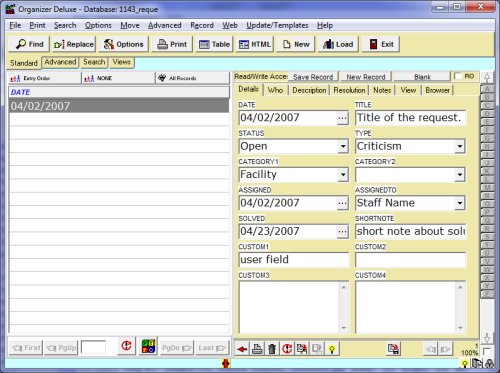Switch to the Description tab

click(x=309, y=90)
